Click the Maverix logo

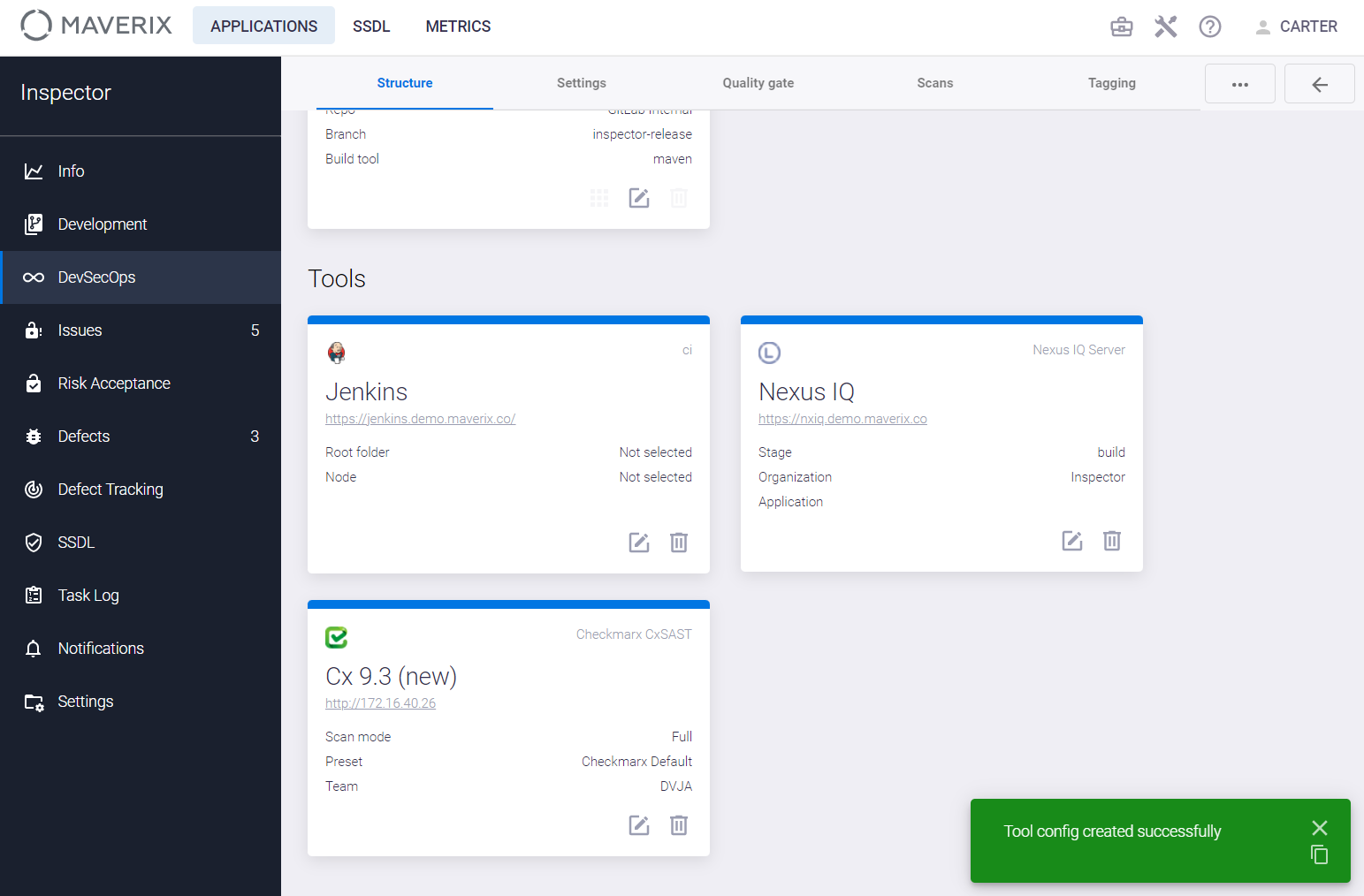click(x=96, y=26)
